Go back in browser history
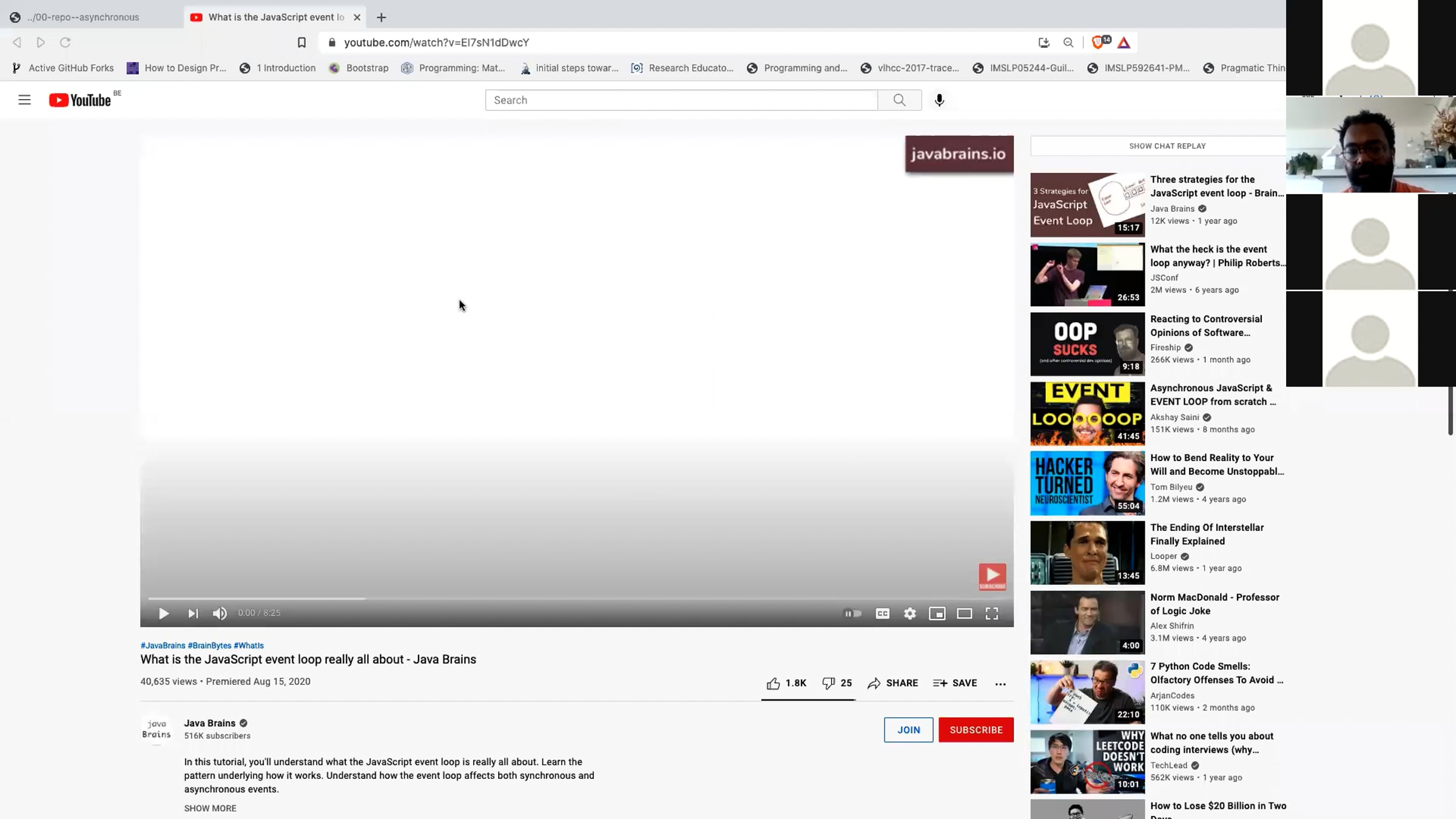Screen dimensions: 1456x819 17,42
